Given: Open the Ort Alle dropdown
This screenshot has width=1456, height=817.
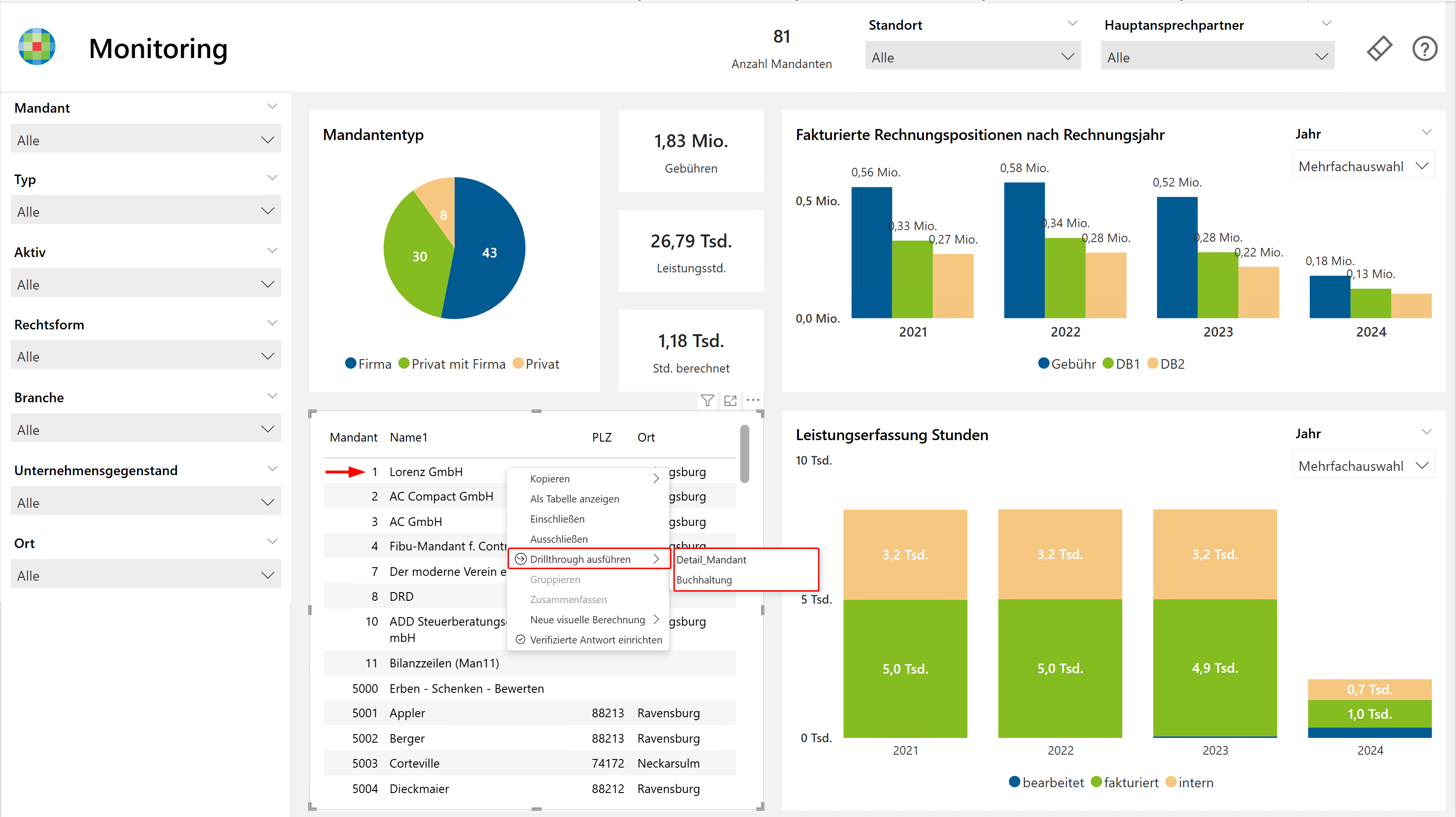Looking at the screenshot, I should click(146, 574).
